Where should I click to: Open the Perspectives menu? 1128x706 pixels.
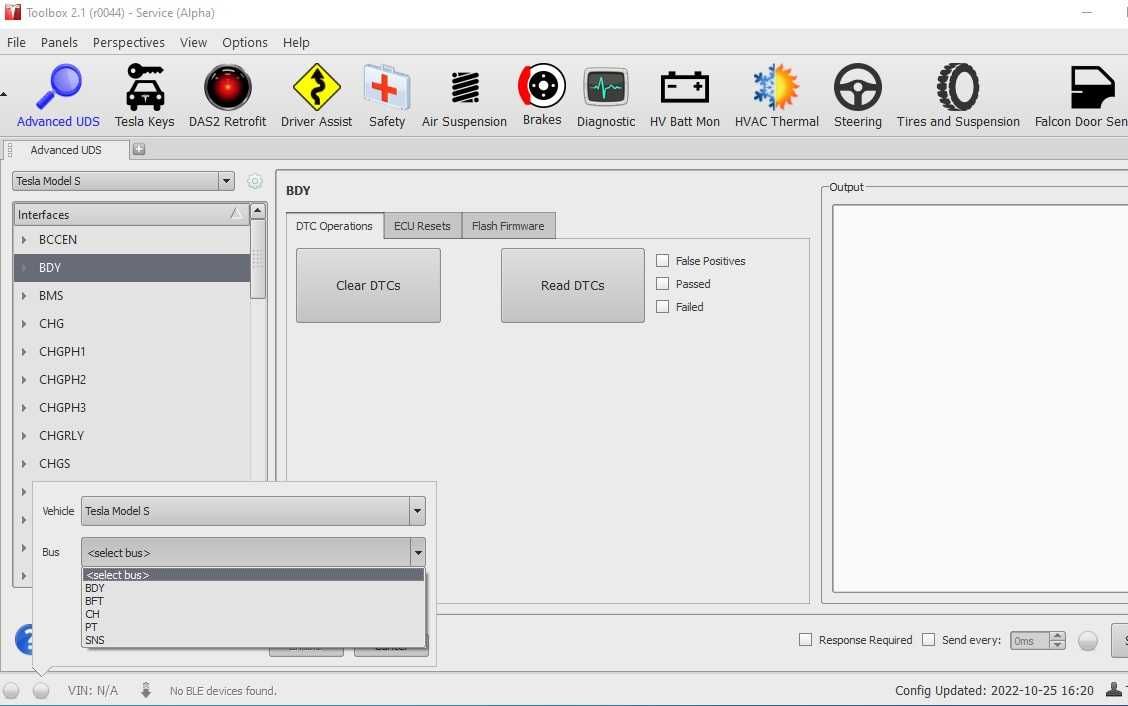coord(129,42)
